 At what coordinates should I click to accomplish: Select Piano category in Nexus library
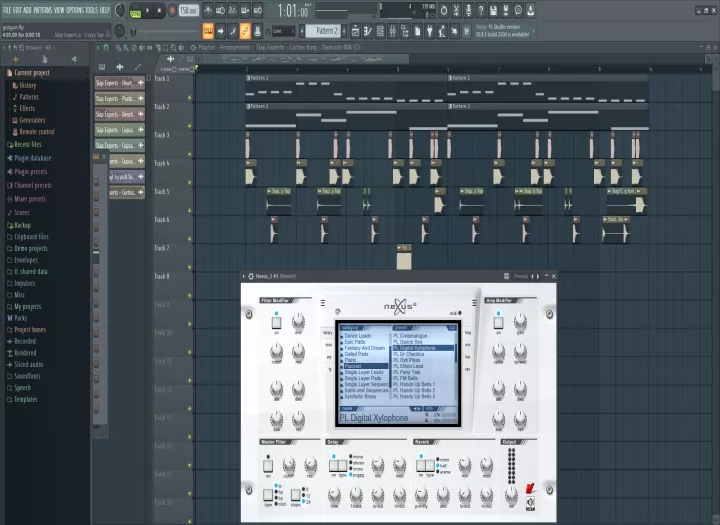pyautogui.click(x=350, y=360)
